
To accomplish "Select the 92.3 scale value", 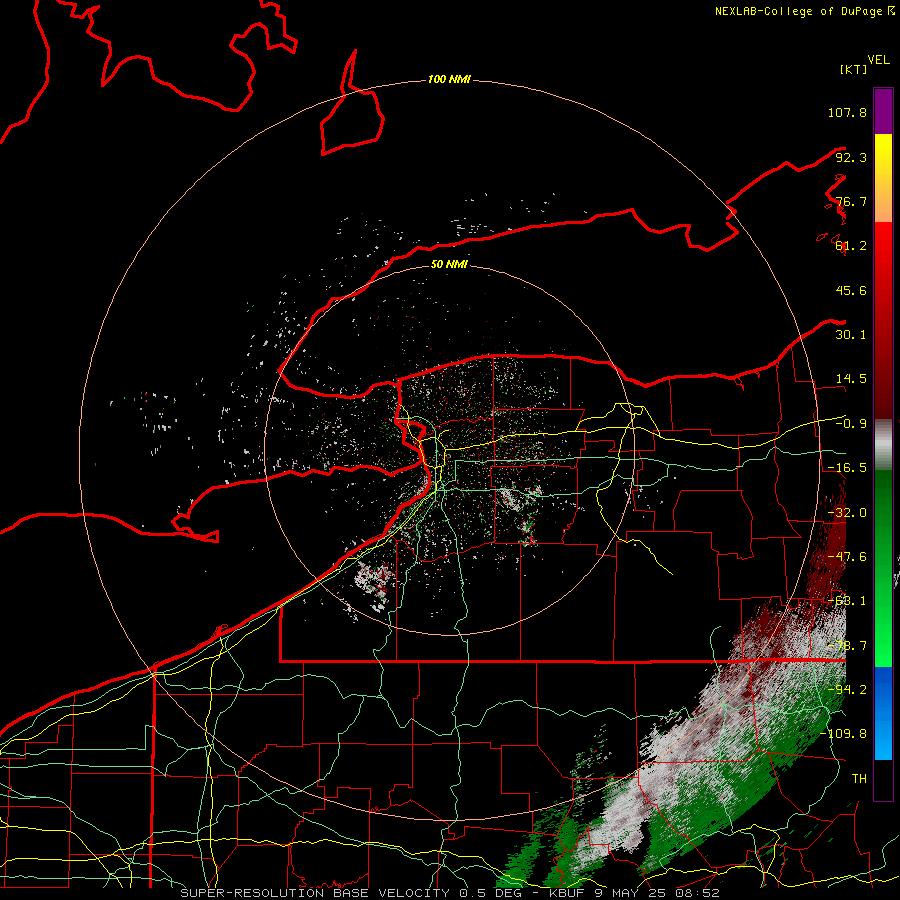I will (x=851, y=157).
